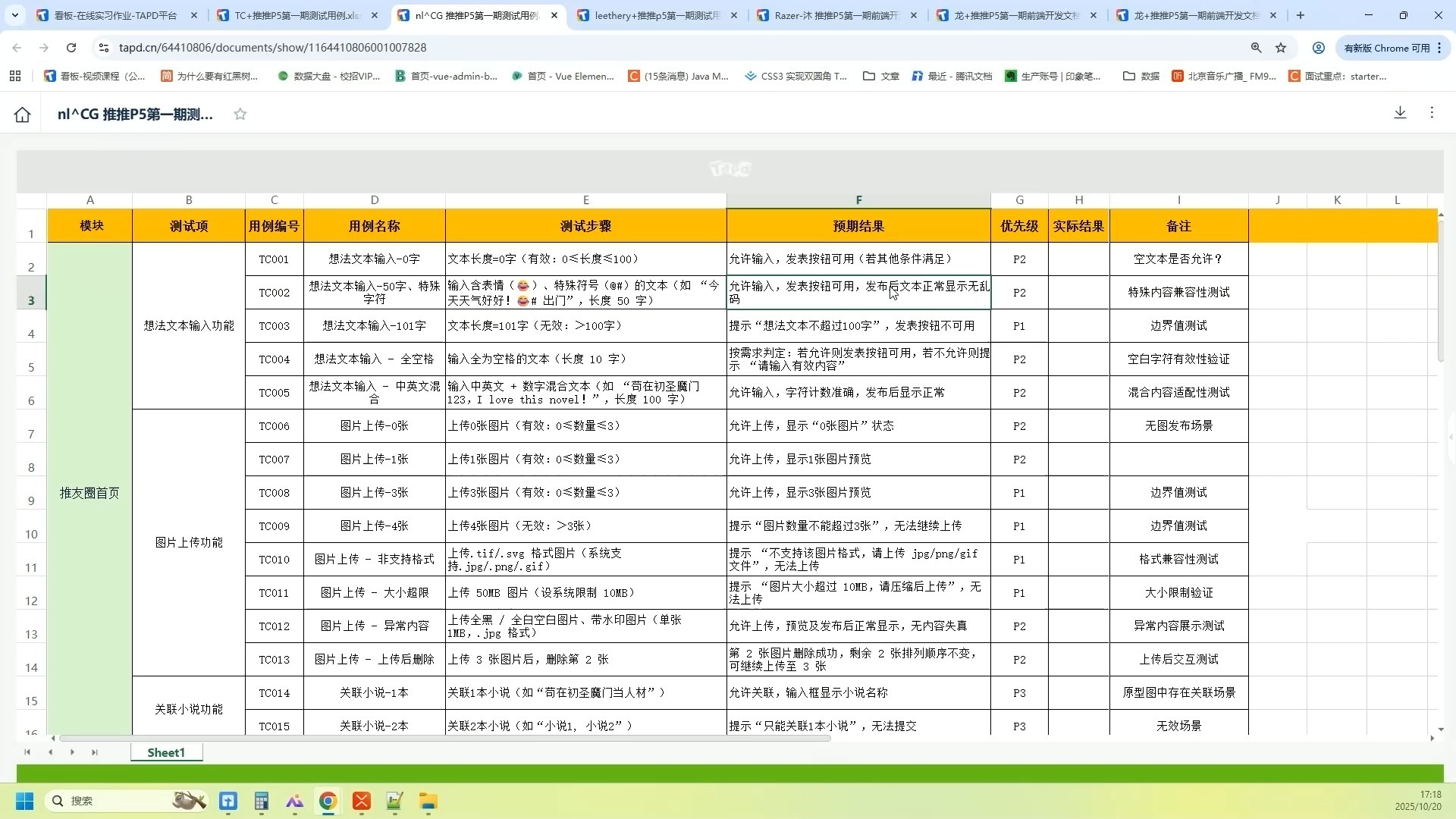Jump to last sheet with the end-arrow navigation icon
This screenshot has height=819, width=1456.
coord(96,752)
